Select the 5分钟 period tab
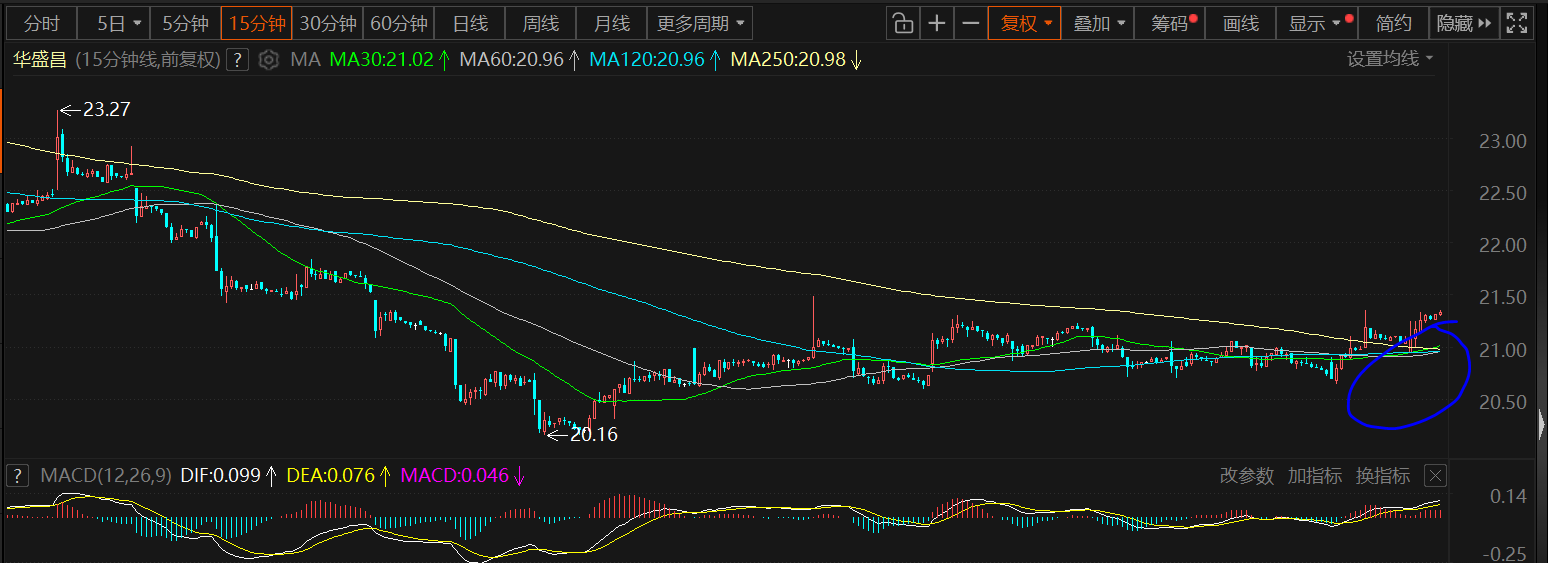This screenshot has height=563, width=1548. 185,23
